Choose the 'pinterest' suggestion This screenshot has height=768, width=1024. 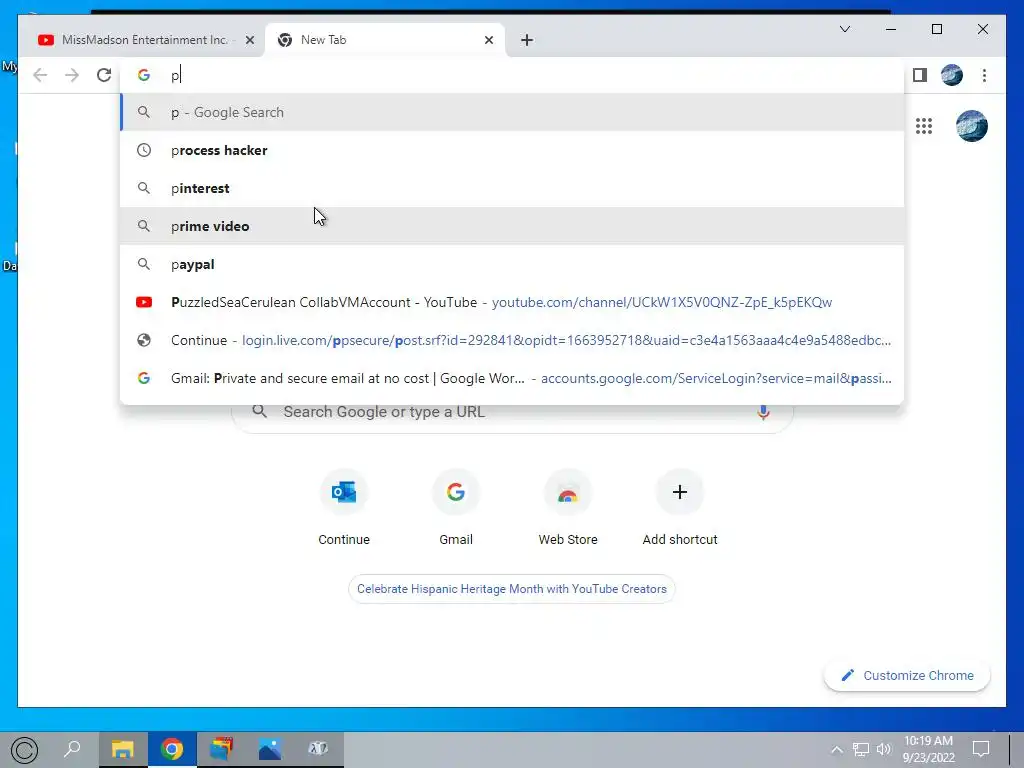(x=512, y=188)
